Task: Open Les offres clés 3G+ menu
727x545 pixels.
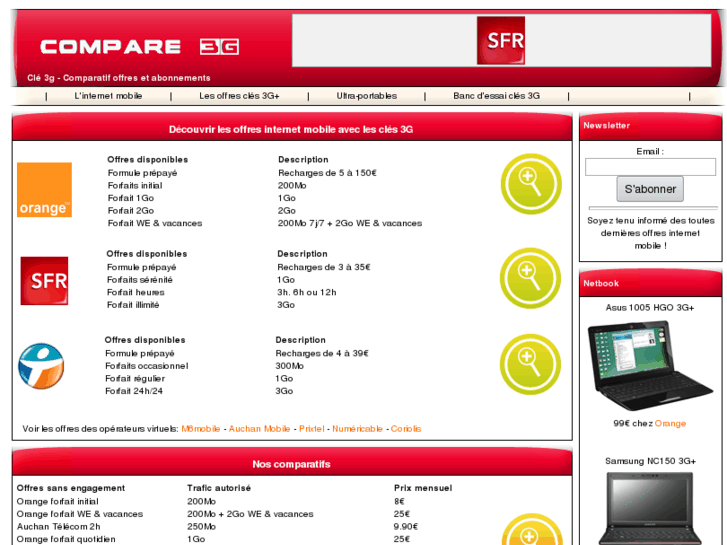Action: (x=239, y=96)
